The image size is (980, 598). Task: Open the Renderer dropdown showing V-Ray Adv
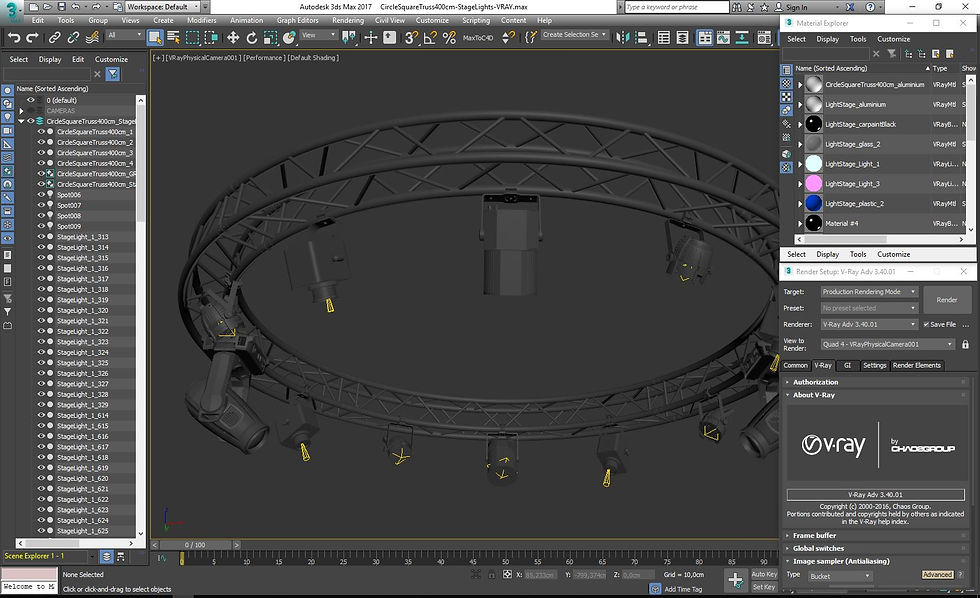913,324
